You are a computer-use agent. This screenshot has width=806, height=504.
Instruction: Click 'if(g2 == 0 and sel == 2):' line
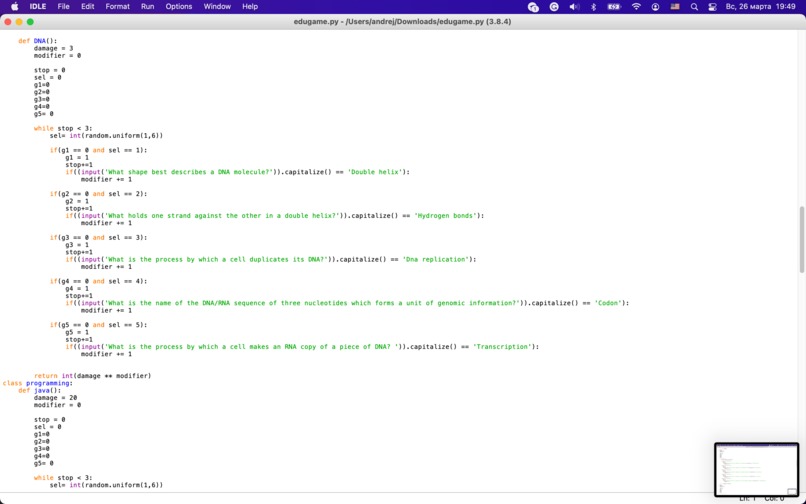[x=98, y=194]
